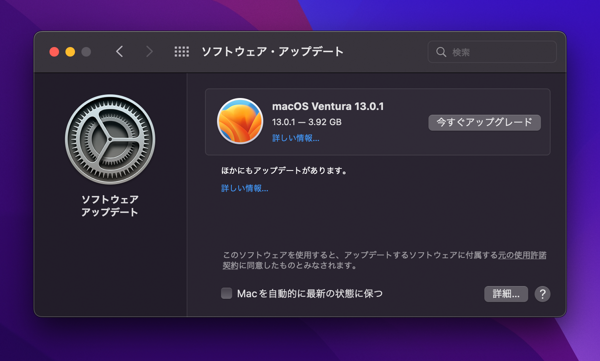Open 詳しい情報 link under other updates
Image resolution: width=600 pixels, height=361 pixels.
tap(245, 188)
